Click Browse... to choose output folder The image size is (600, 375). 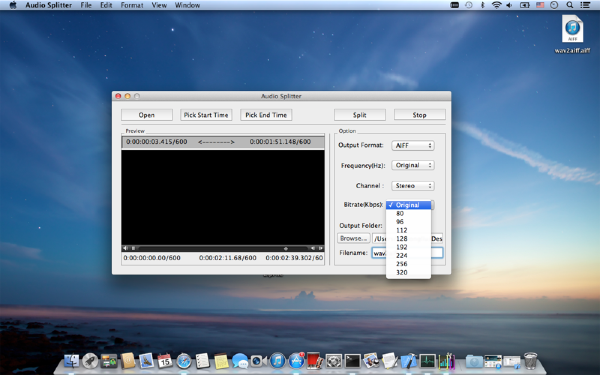(x=354, y=238)
